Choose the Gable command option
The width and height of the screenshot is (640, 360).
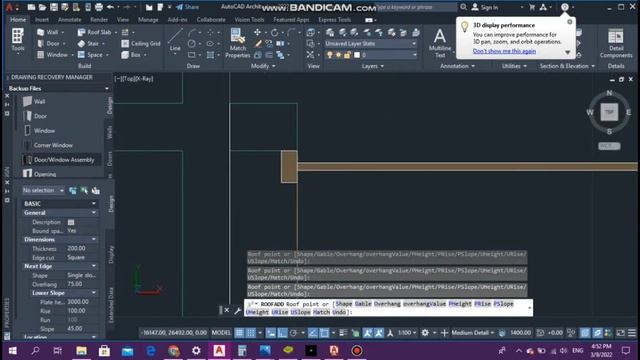click(x=363, y=304)
